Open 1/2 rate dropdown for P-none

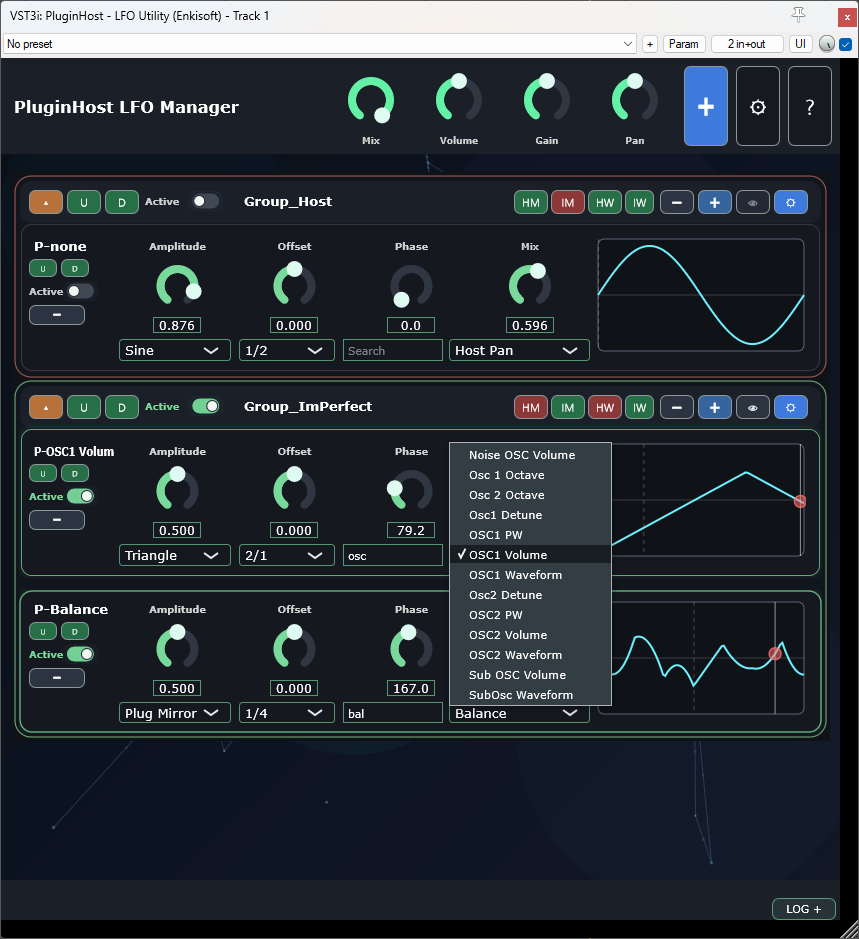[x=286, y=350]
